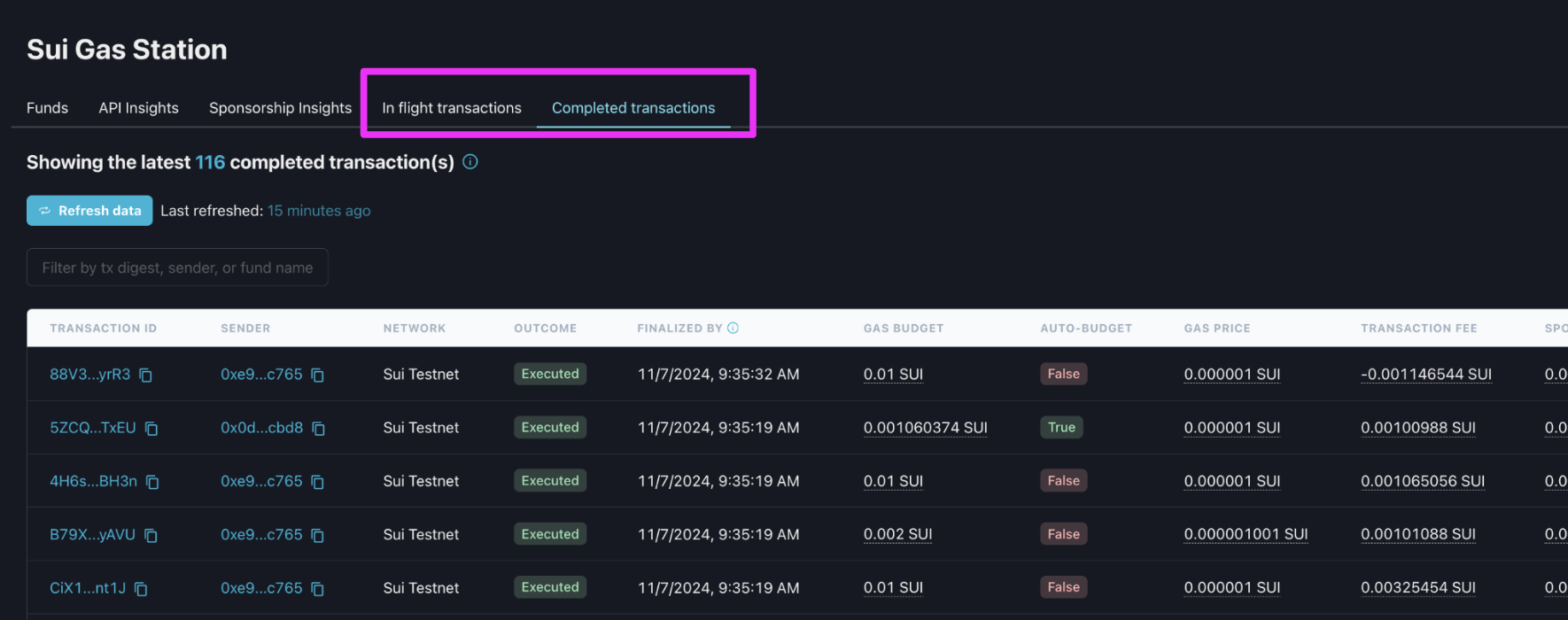Screen dimensions: 1568x620
Task: Switch to API Insights tab
Action: click(138, 108)
